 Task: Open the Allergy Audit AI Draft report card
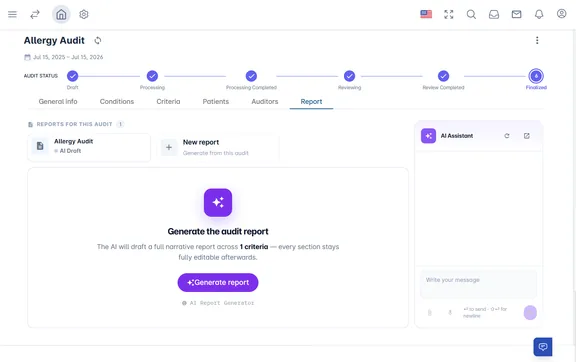(89, 147)
